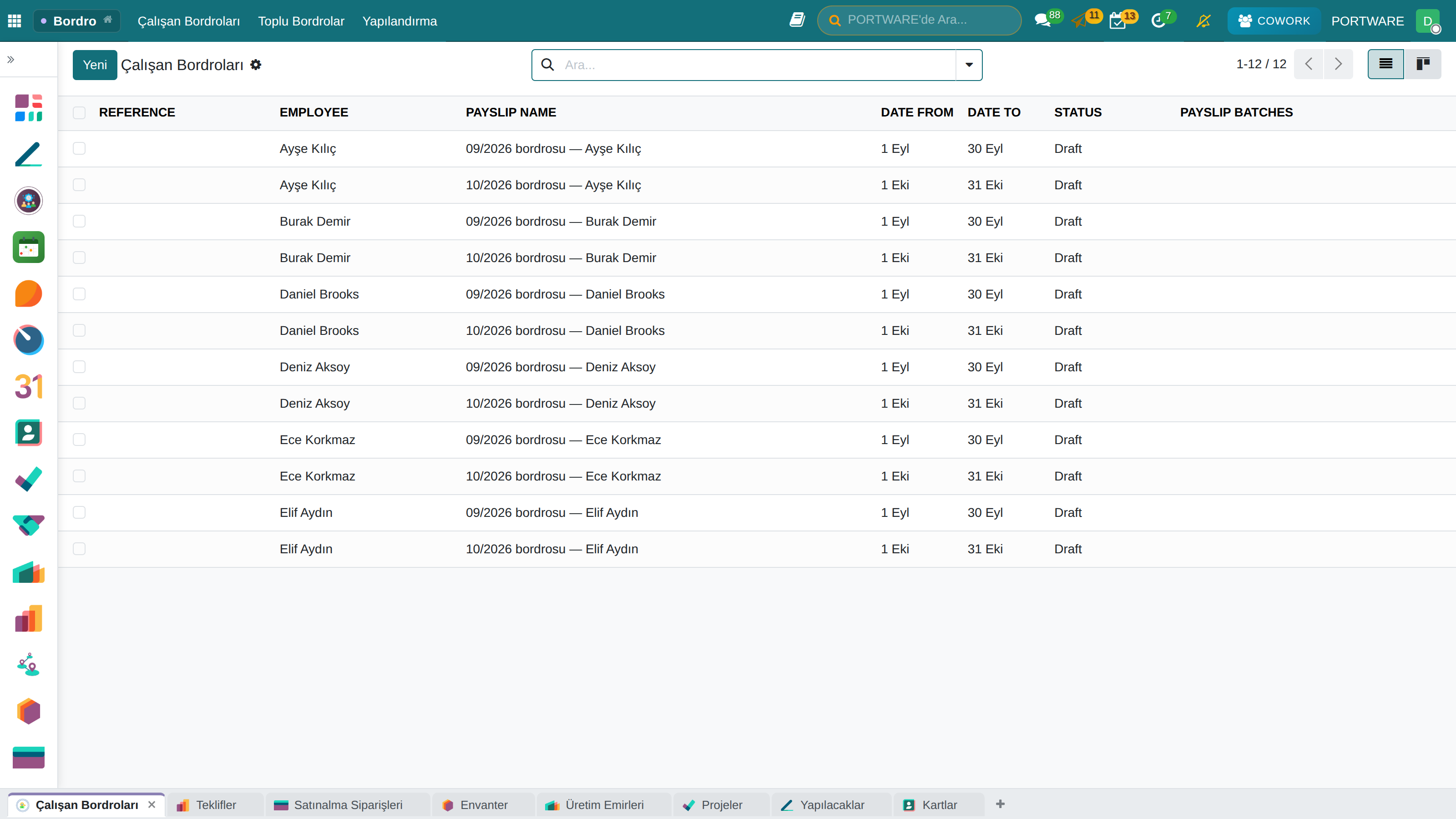
Task: Click the COWORK button
Action: coord(1274,21)
